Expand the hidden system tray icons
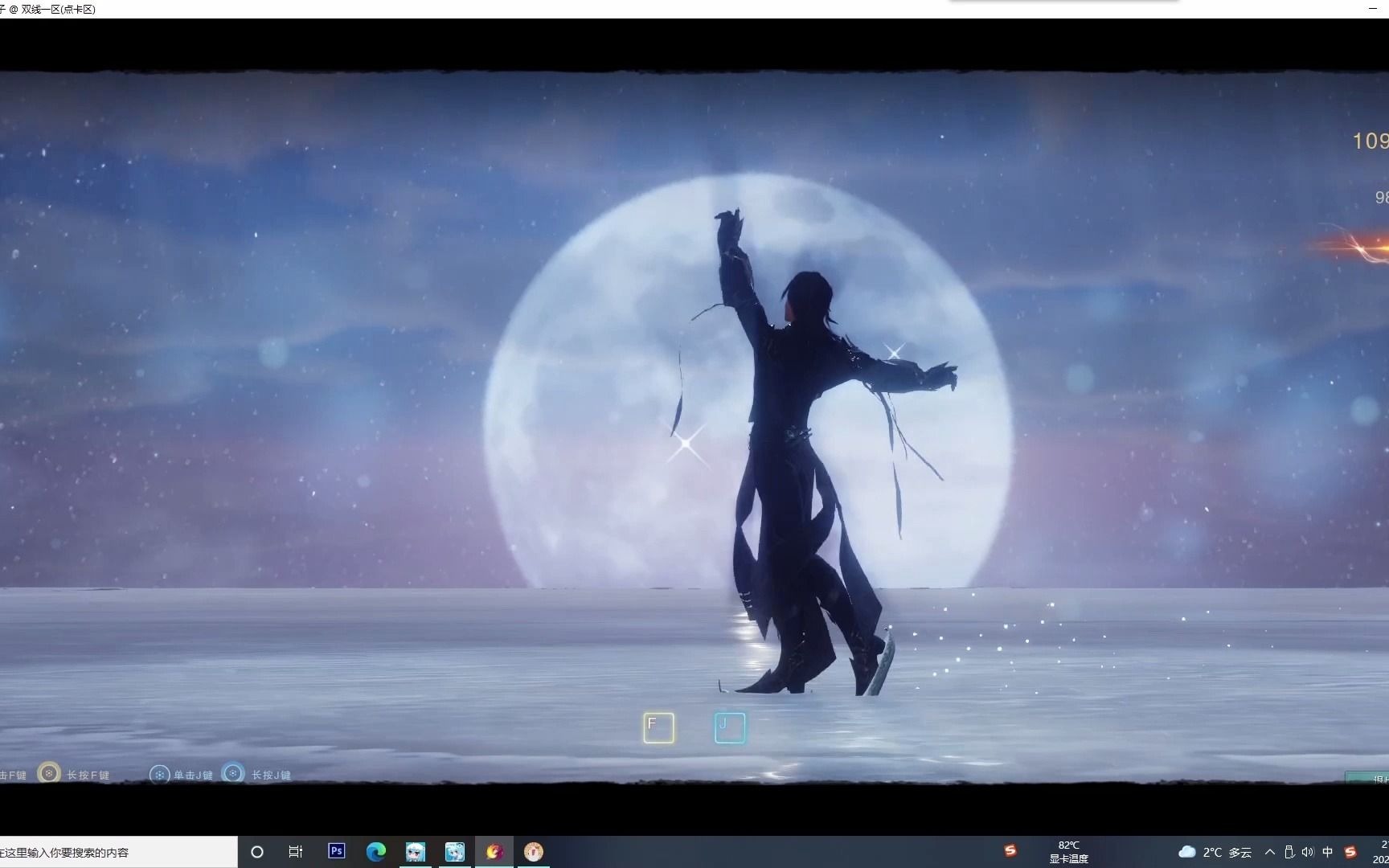The image size is (1389, 868). (1270, 852)
